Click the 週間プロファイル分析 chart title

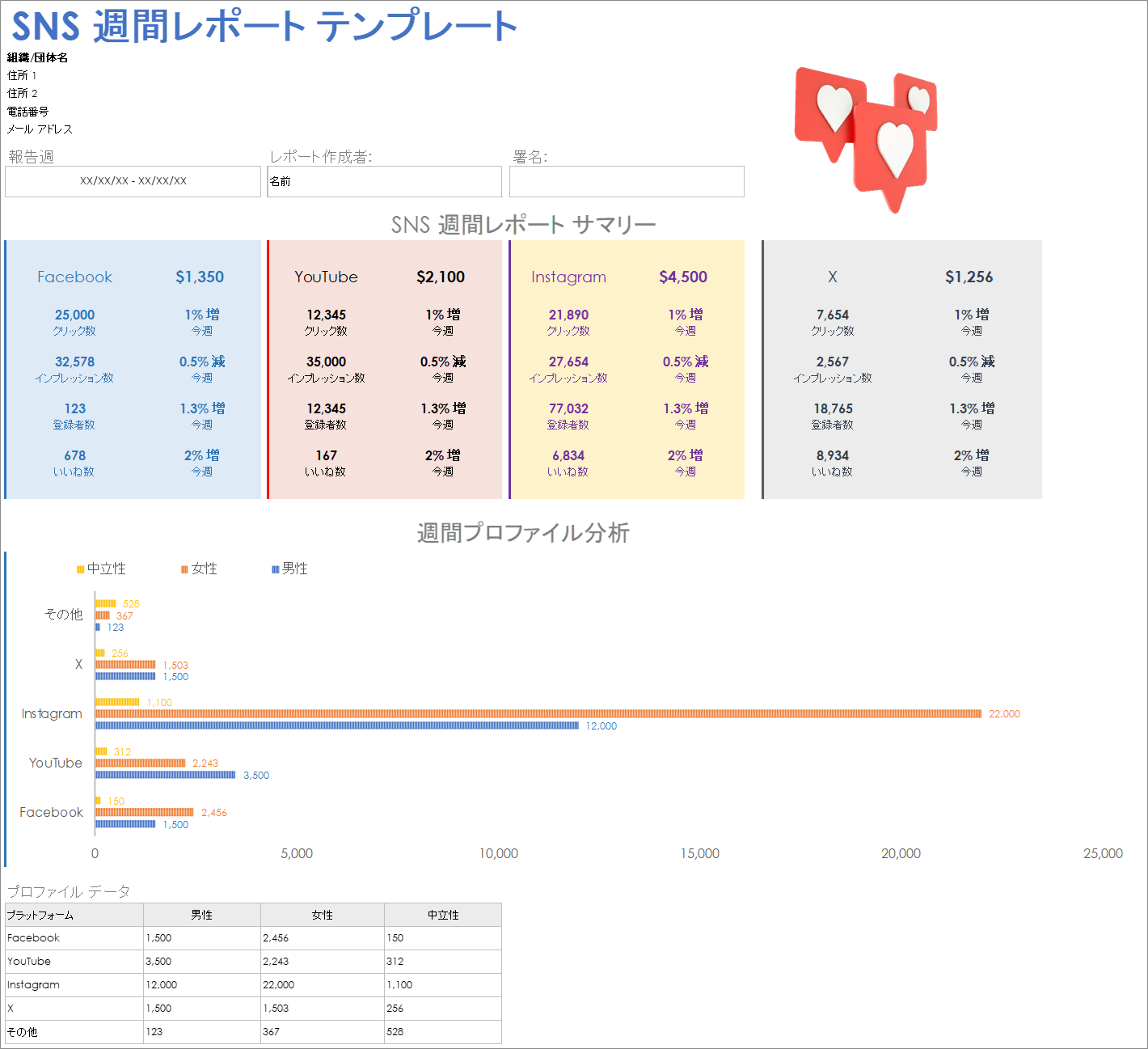(x=523, y=533)
